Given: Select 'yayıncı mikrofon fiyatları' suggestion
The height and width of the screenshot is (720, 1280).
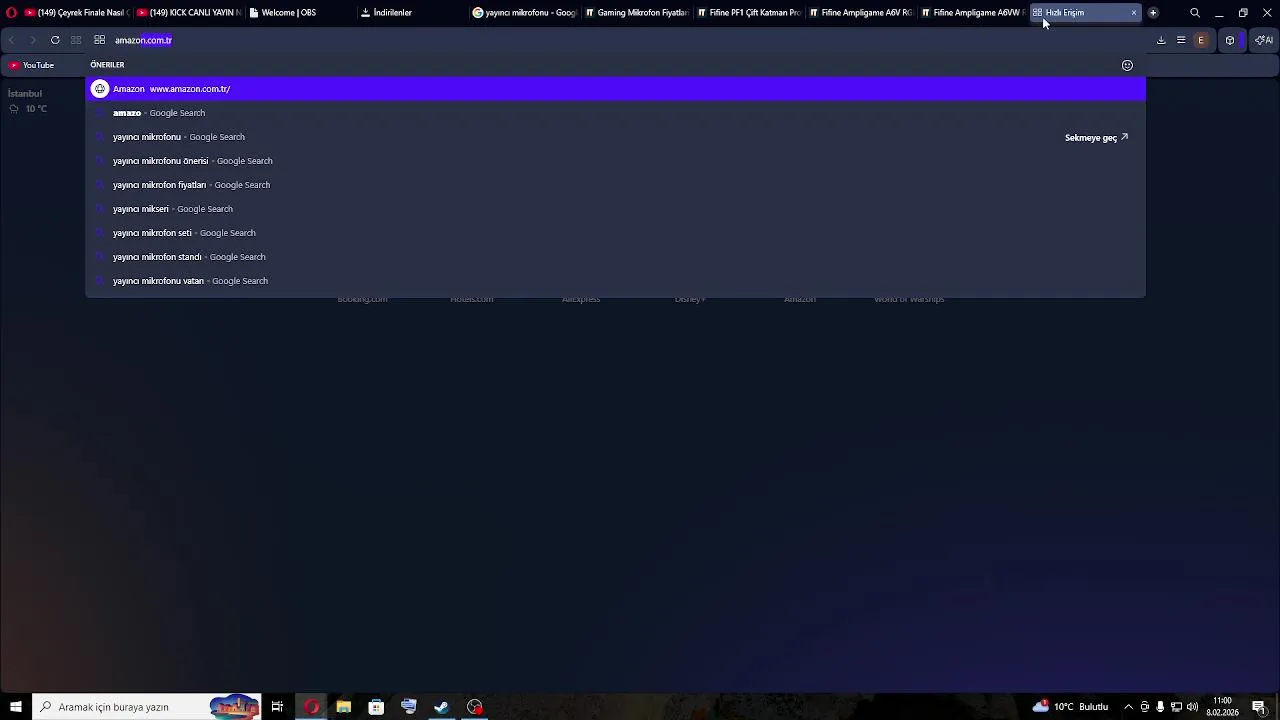Looking at the screenshot, I should pos(615,185).
